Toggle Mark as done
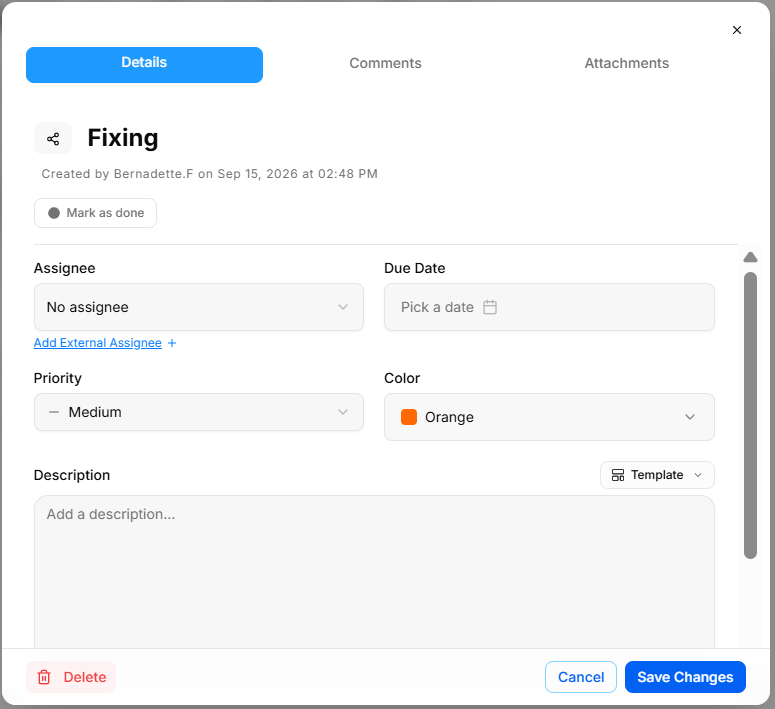This screenshot has height=709, width=775. tap(95, 213)
